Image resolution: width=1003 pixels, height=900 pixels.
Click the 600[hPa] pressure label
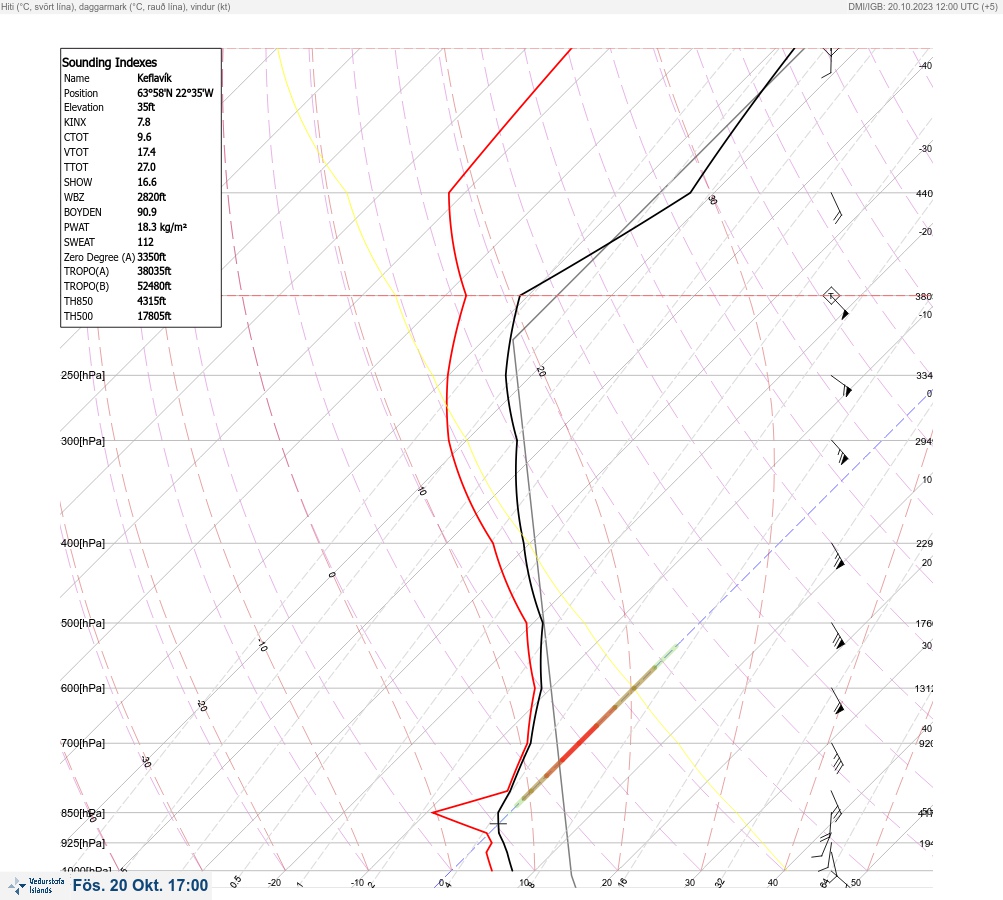click(x=83, y=688)
